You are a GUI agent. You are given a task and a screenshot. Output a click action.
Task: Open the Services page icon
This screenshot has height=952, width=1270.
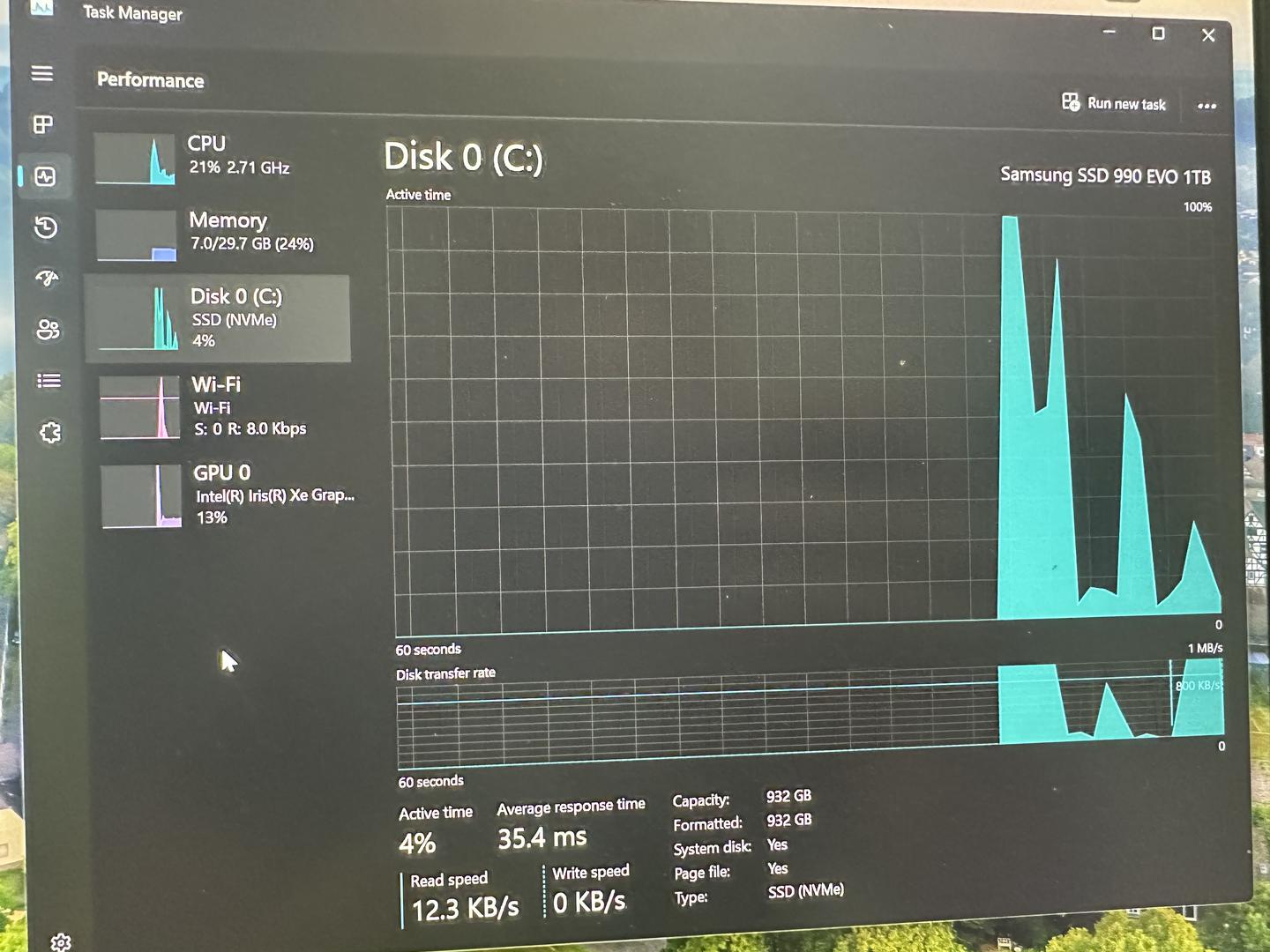pyautogui.click(x=50, y=432)
